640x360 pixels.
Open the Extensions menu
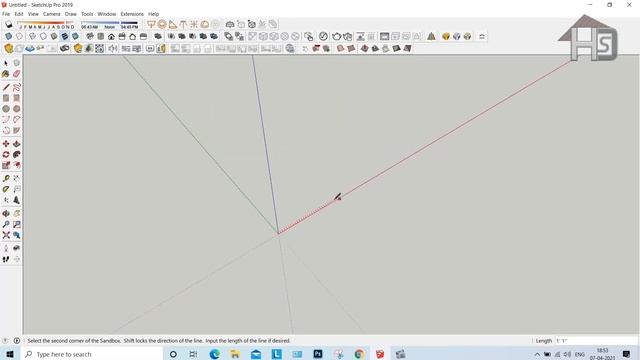[132, 14]
